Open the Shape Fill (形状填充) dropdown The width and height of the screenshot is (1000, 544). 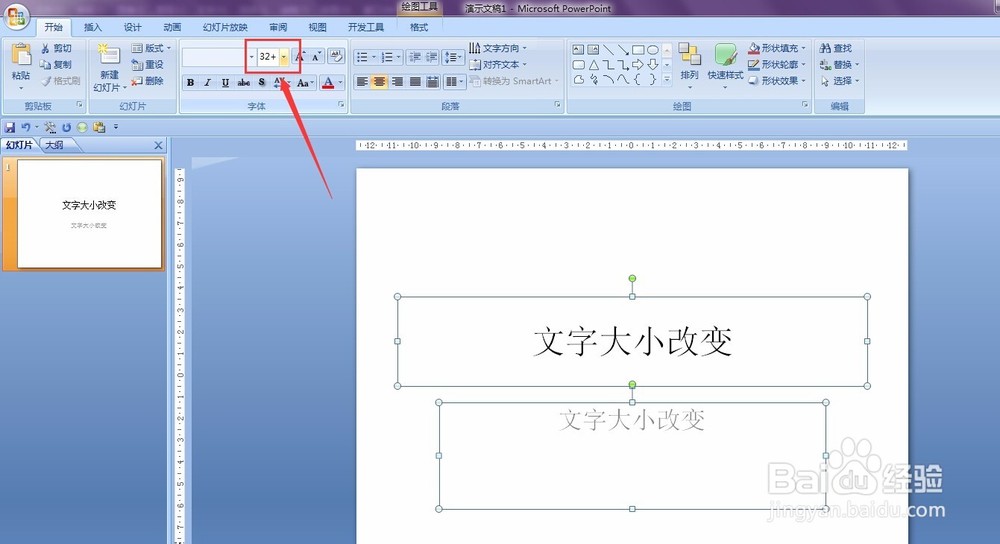[777, 48]
